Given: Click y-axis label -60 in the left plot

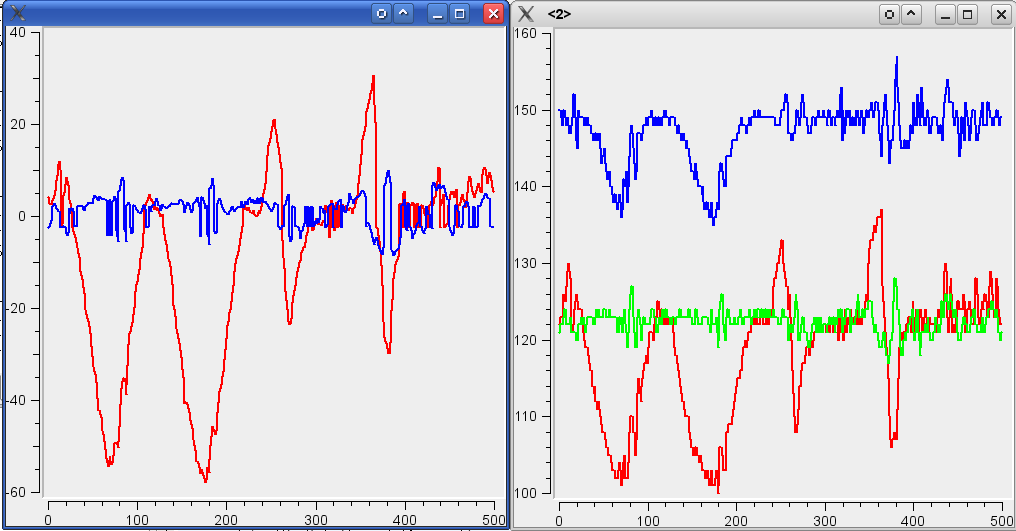Looking at the screenshot, I should [14, 492].
